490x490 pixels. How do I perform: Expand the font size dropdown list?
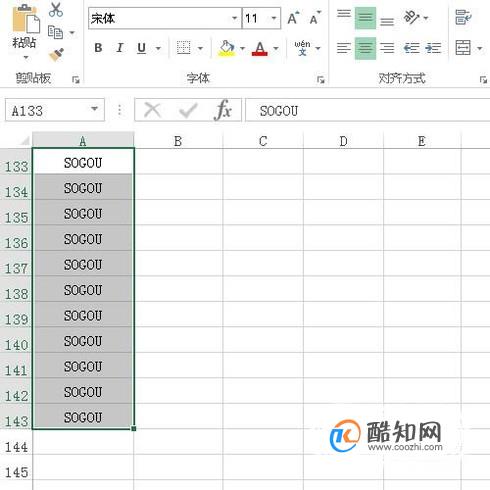point(274,18)
